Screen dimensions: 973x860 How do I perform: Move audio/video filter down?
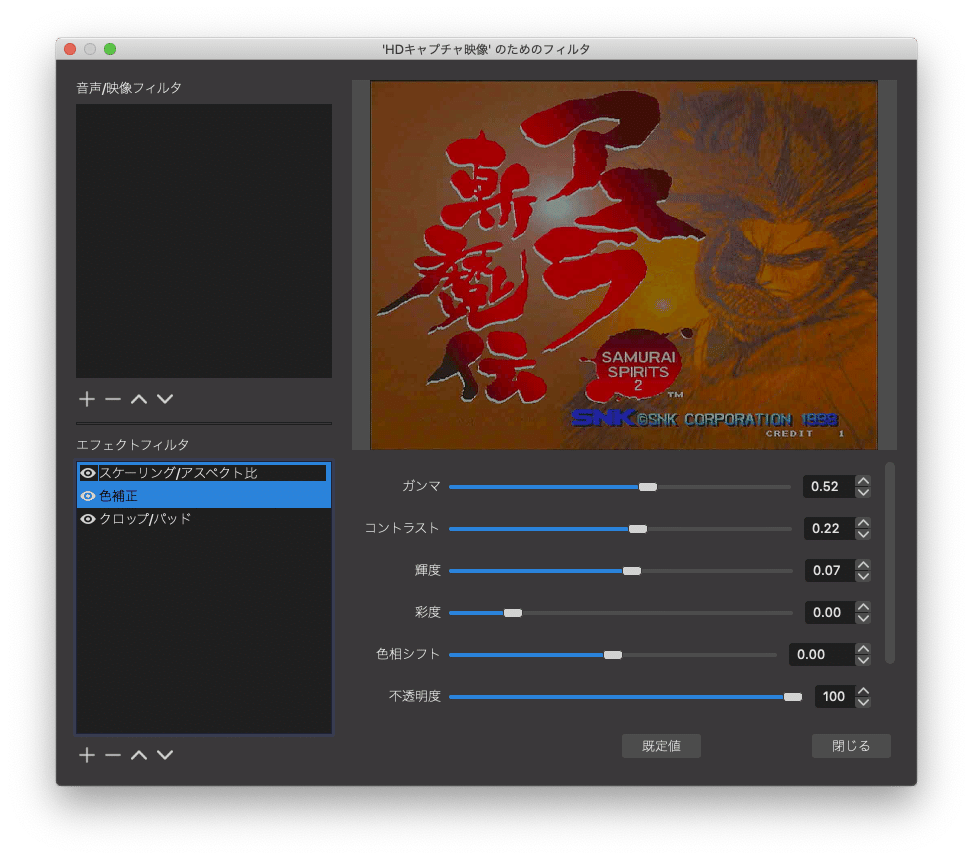point(165,399)
